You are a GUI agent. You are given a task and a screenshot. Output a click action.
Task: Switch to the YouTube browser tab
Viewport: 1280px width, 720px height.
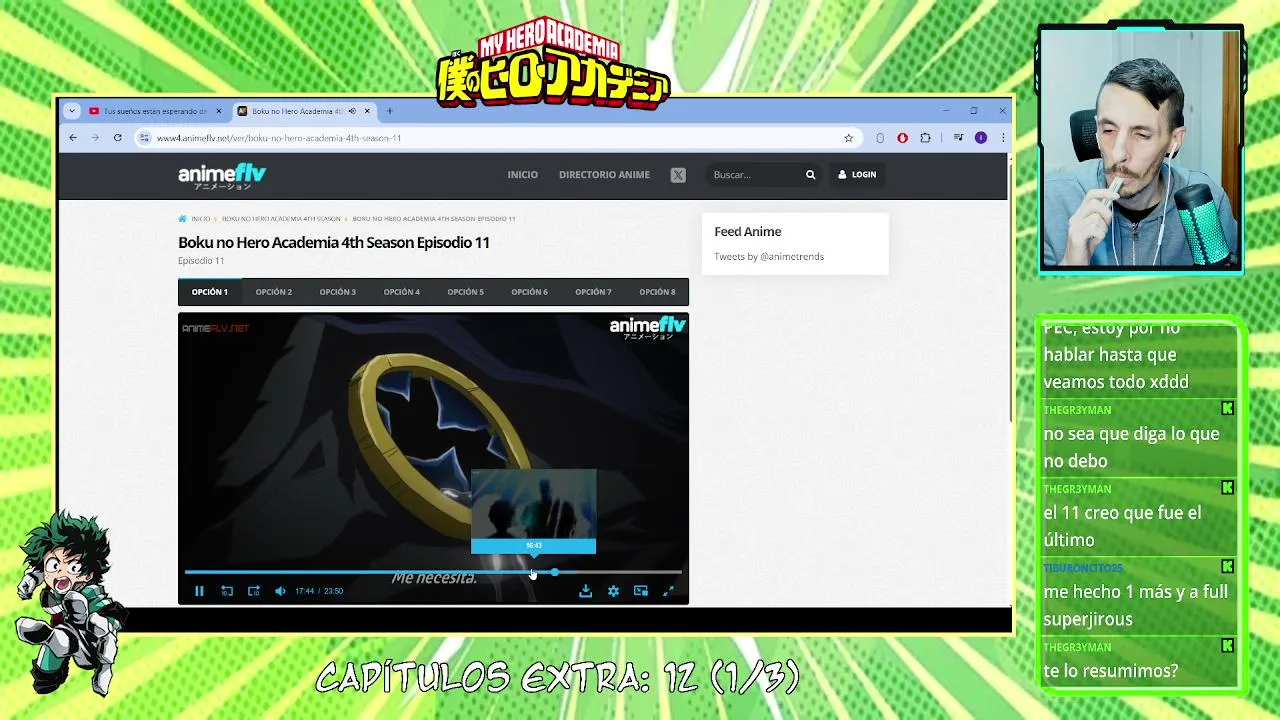(155, 111)
